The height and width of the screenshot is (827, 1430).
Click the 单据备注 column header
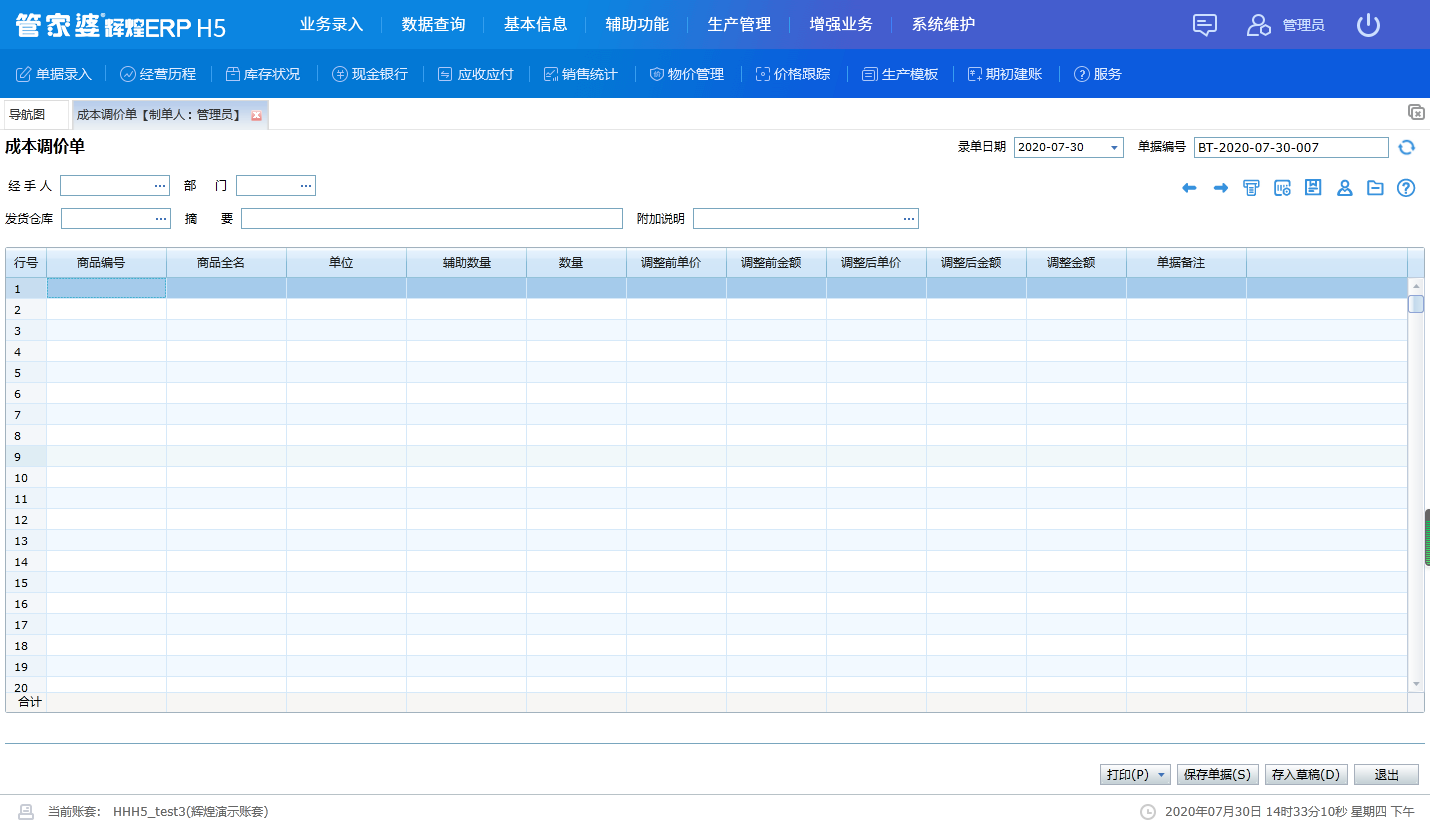tap(1186, 263)
